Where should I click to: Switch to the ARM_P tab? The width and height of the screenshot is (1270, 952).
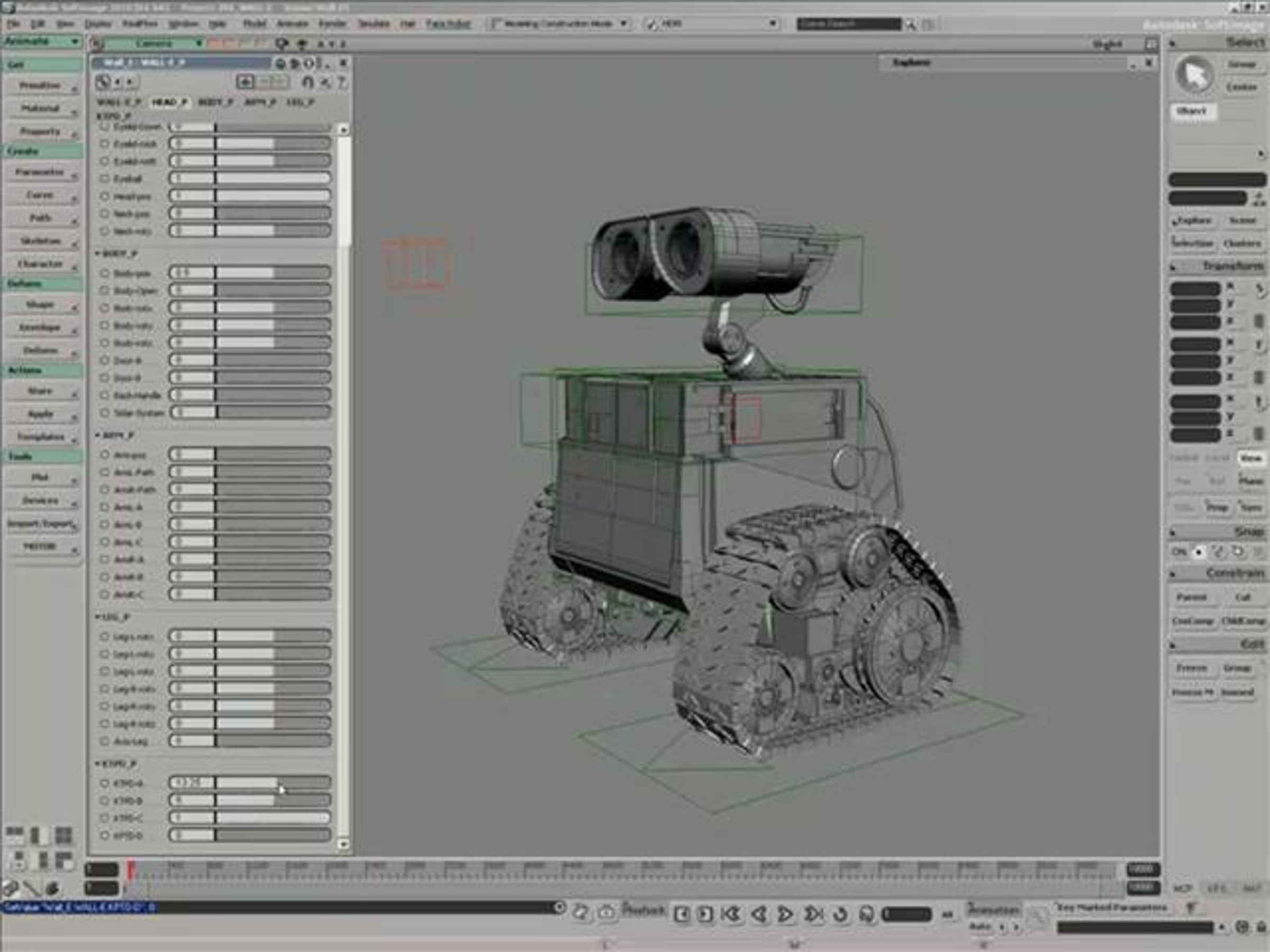coord(261,102)
